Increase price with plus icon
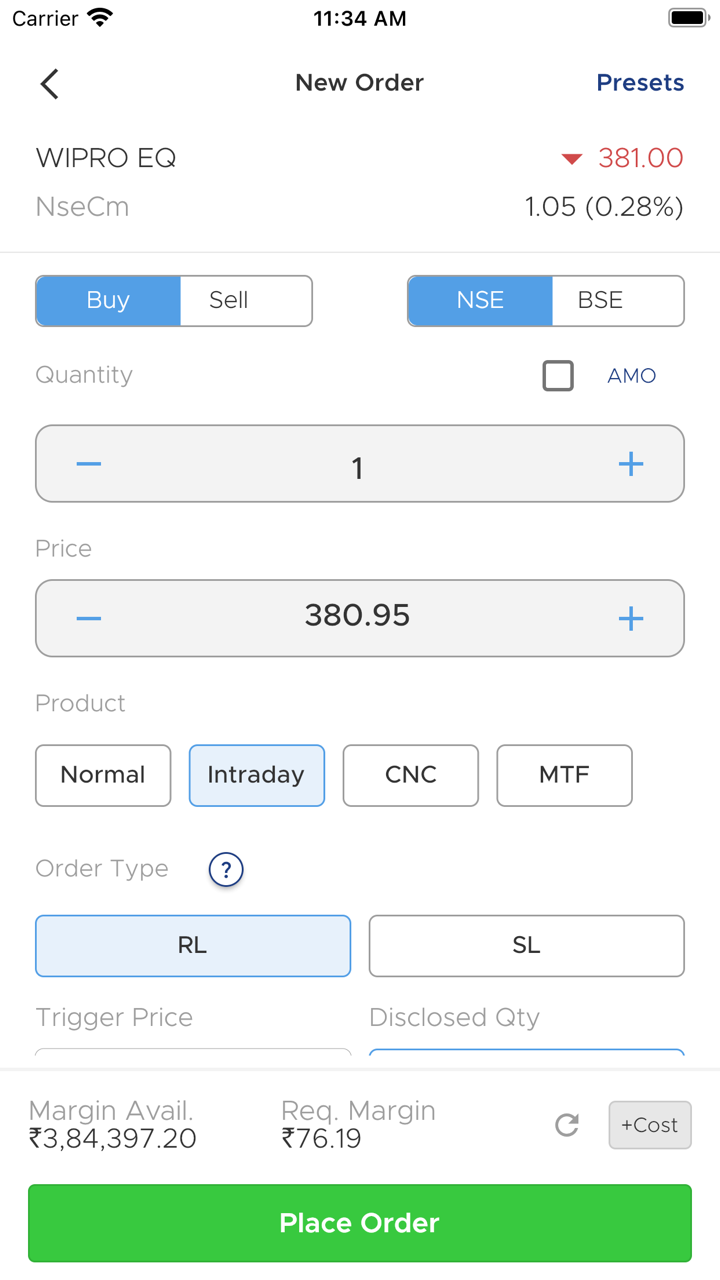The width and height of the screenshot is (720, 1280). click(631, 618)
